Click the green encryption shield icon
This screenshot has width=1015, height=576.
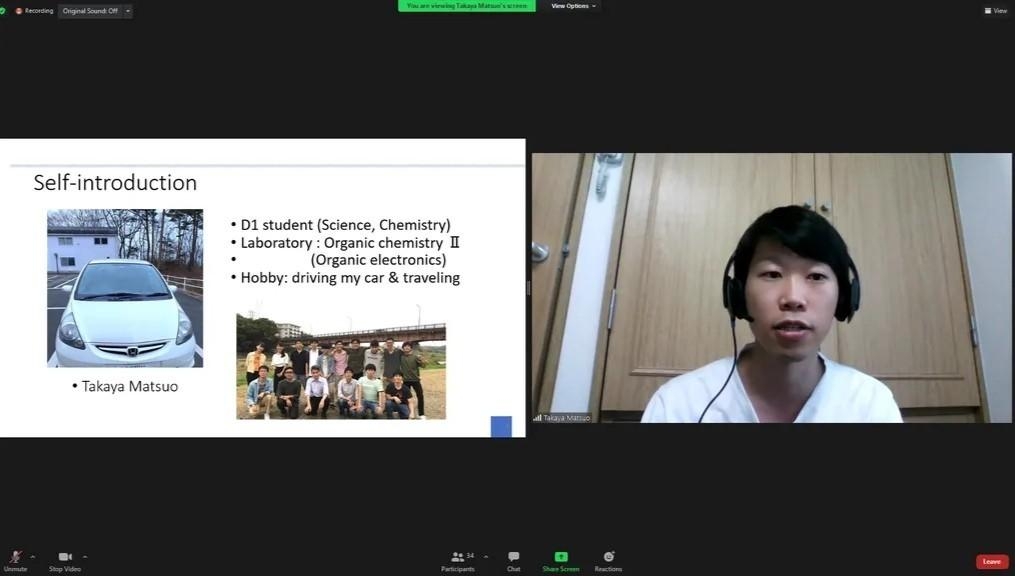click(x=4, y=10)
